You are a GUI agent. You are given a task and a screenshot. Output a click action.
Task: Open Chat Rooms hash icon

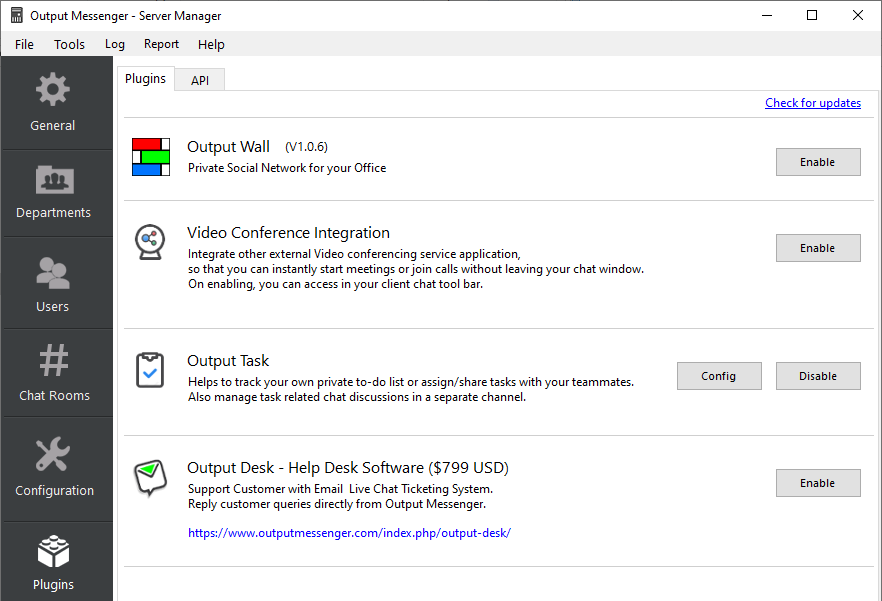coord(54,360)
